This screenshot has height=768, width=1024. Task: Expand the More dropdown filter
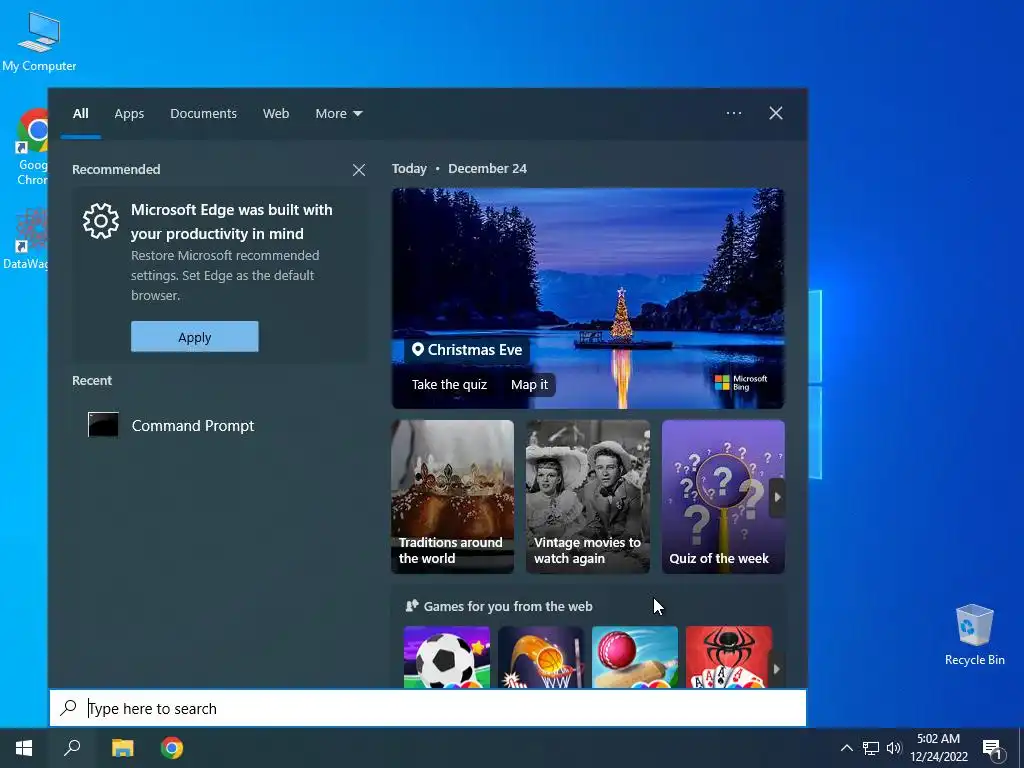338,114
